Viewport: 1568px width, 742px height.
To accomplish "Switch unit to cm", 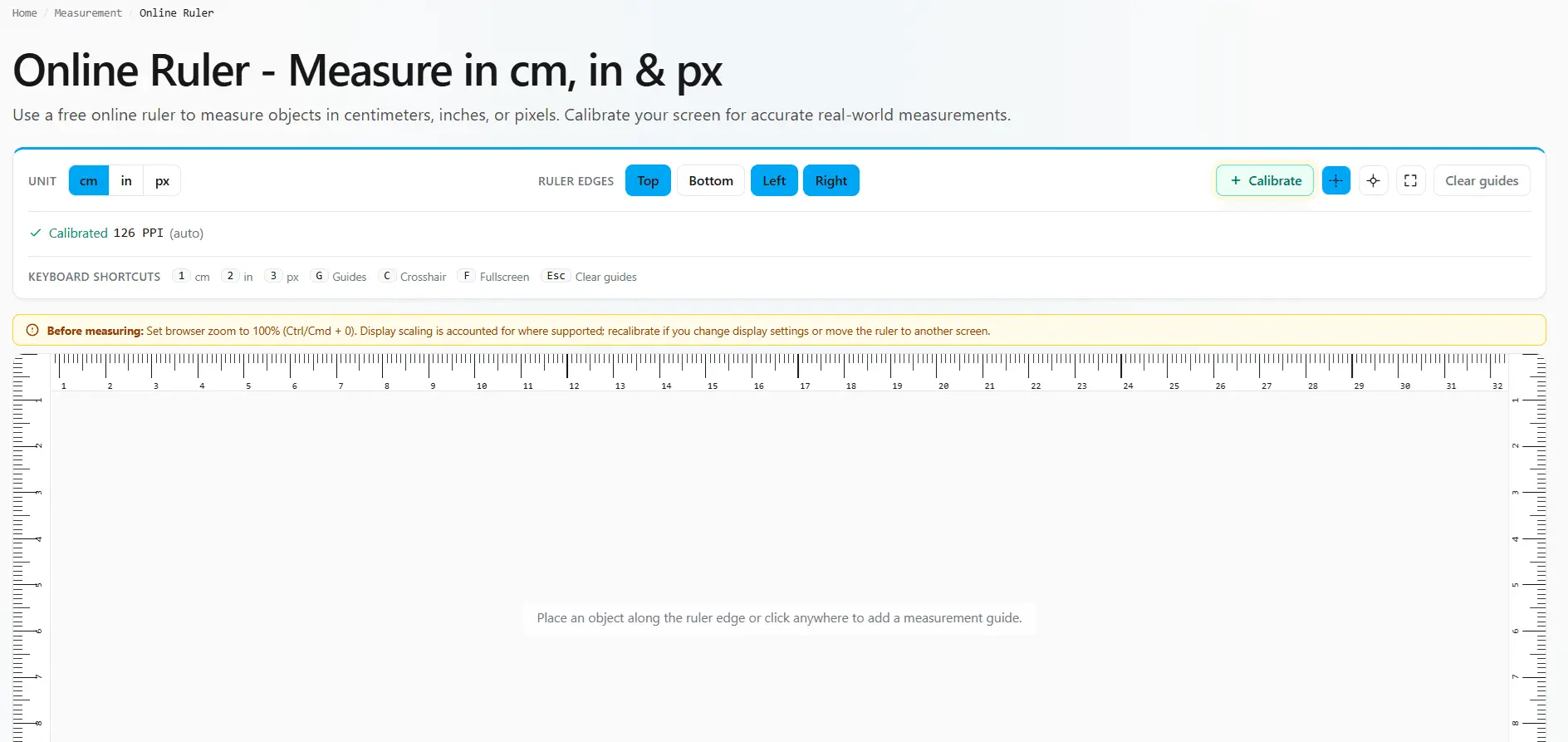I will tap(89, 180).
